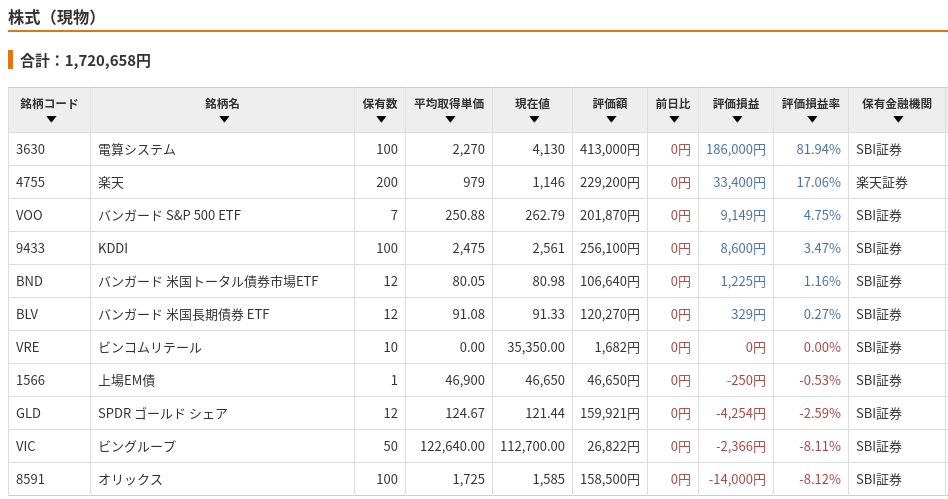Click 186,000円 profit value
This screenshot has height=499, width=948.
[x=736, y=149]
